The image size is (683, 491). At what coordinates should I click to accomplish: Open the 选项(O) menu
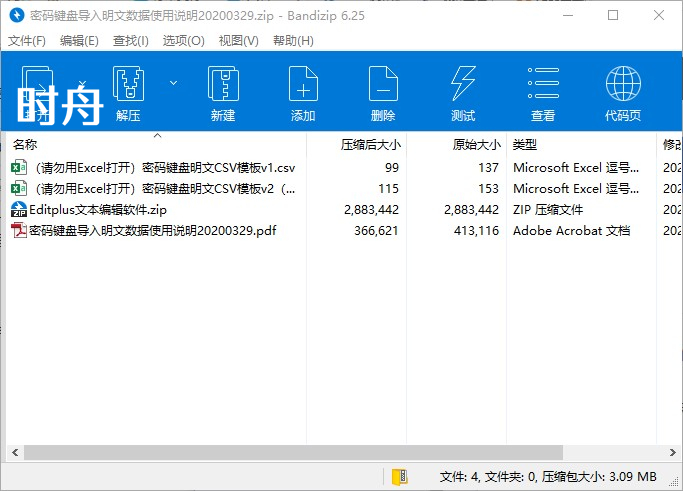(183, 41)
